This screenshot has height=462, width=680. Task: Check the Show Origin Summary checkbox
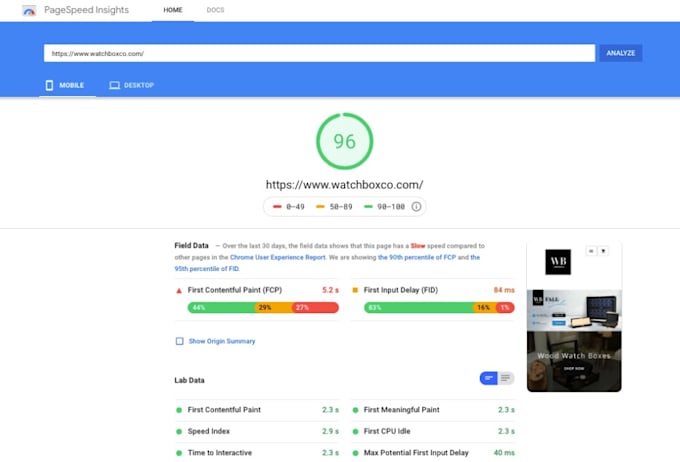pos(180,341)
